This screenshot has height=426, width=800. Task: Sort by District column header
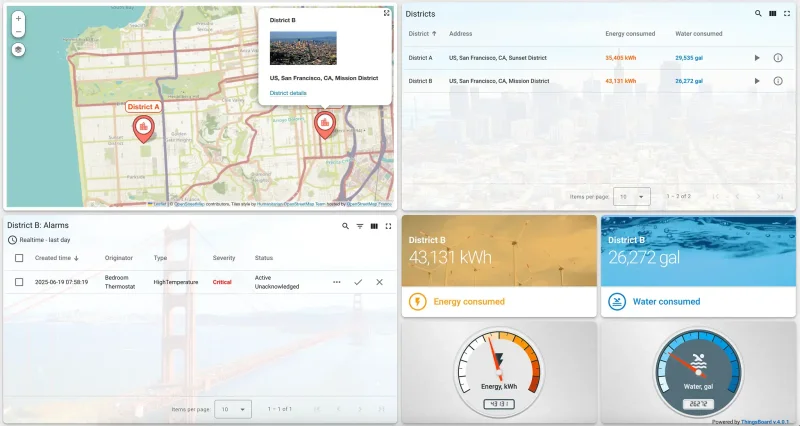click(x=422, y=34)
